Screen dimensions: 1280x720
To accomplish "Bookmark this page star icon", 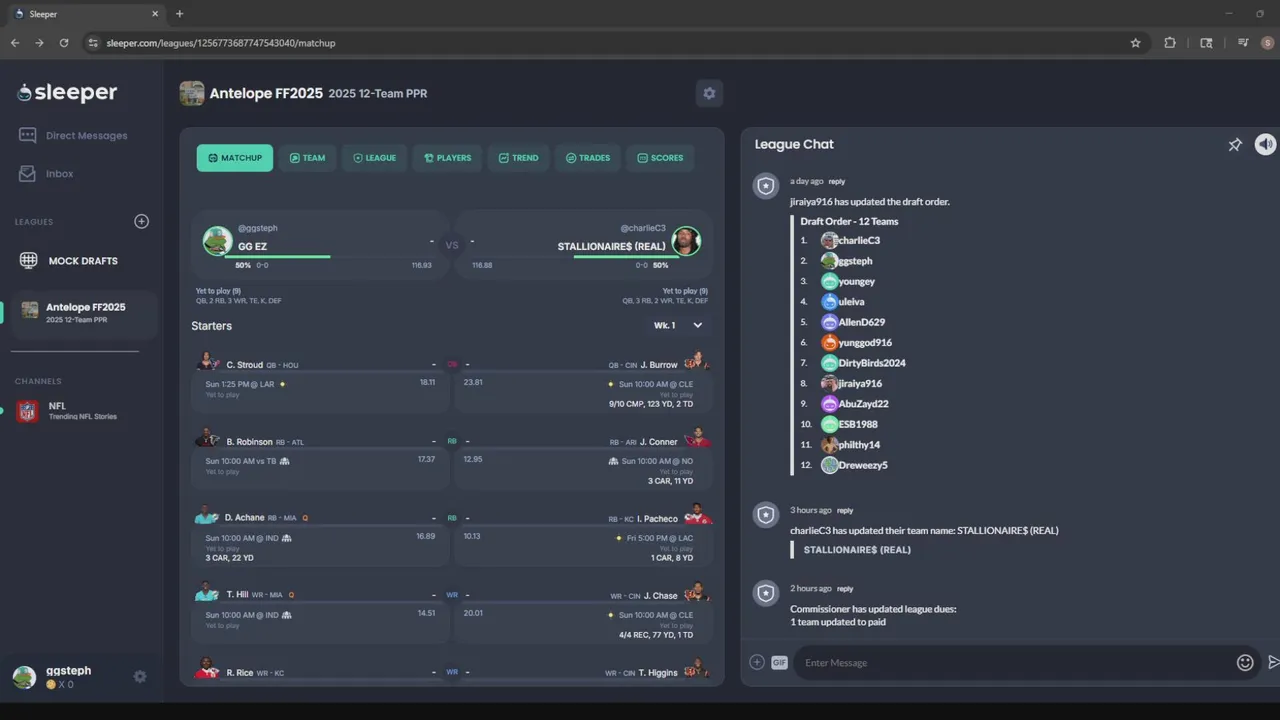I will [x=1135, y=43].
